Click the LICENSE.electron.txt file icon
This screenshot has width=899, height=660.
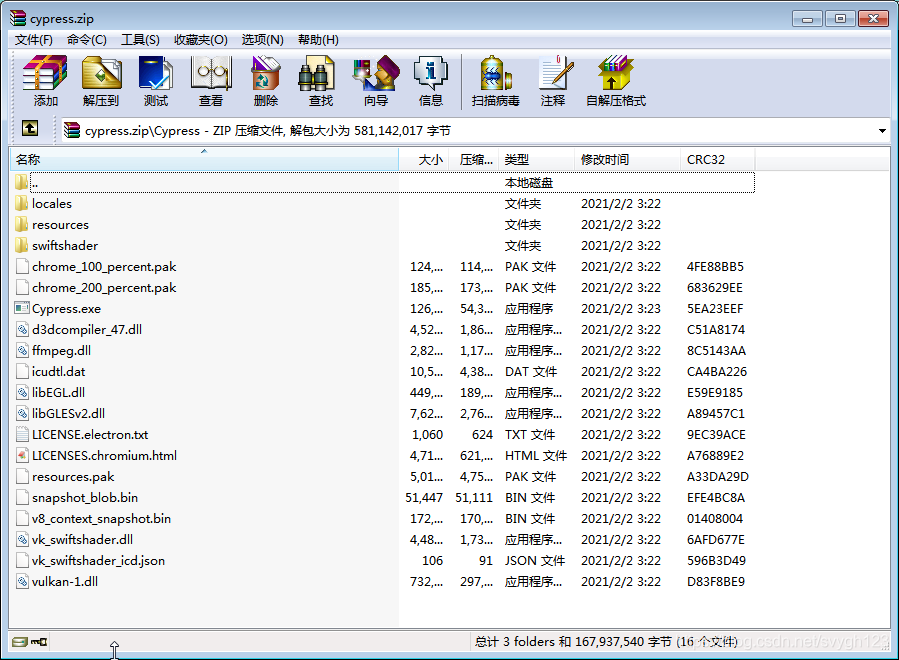pyautogui.click(x=22, y=435)
